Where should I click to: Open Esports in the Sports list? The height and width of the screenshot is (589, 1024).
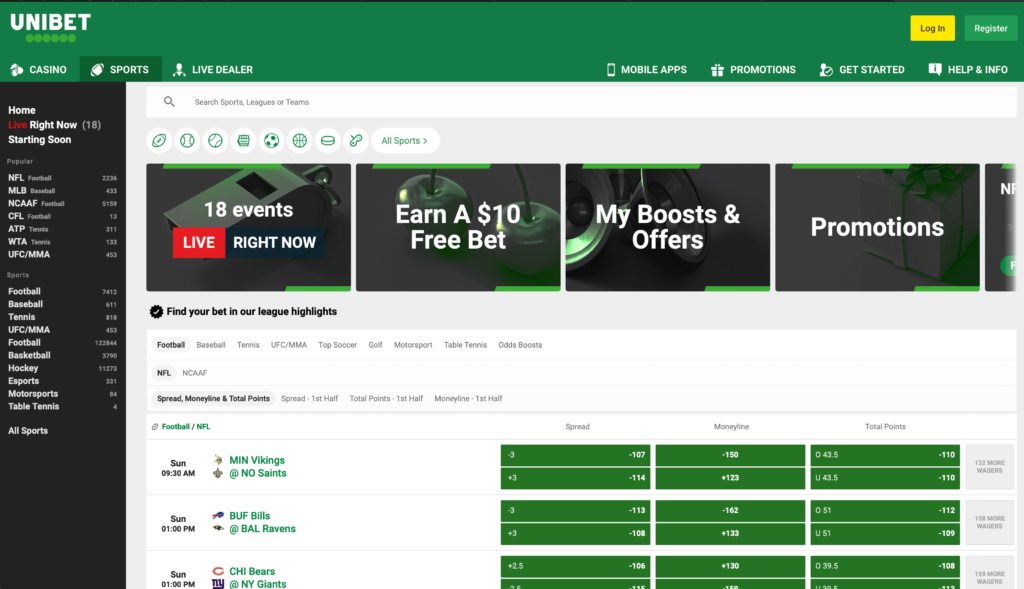pyautogui.click(x=62, y=381)
